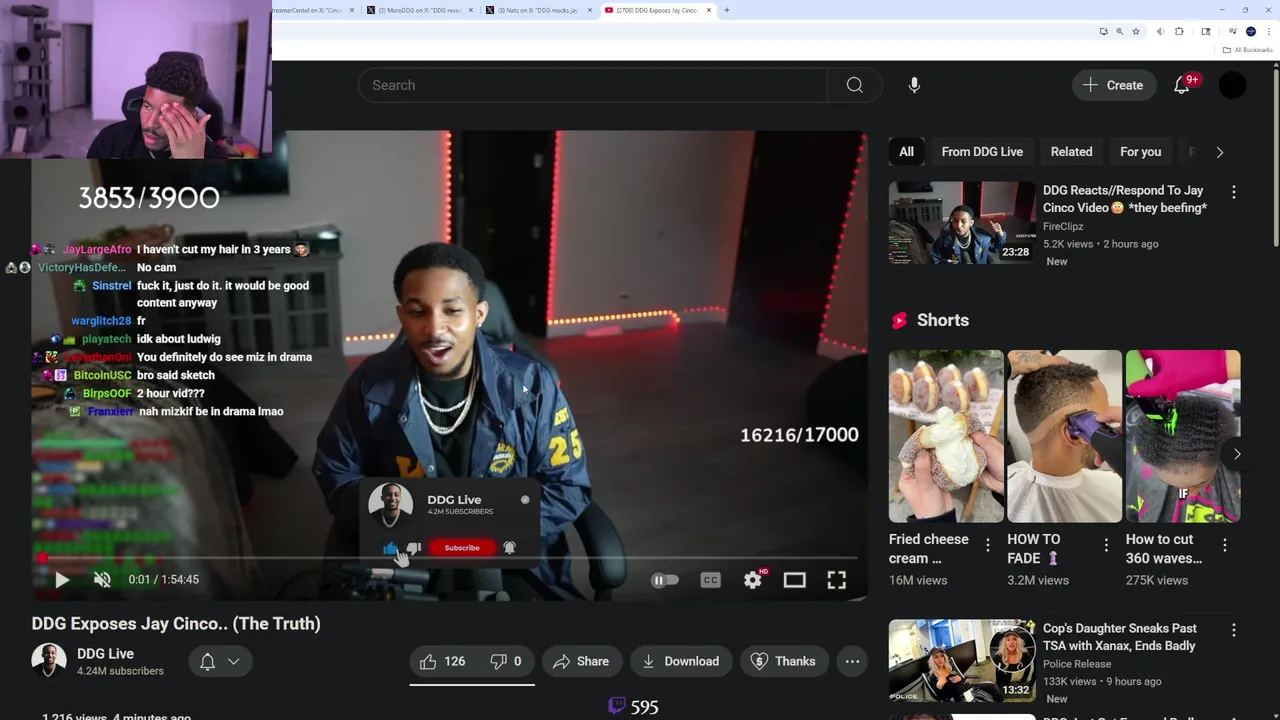The image size is (1280, 720).
Task: Show more filter chips with the right arrow
Action: pos(1219,152)
